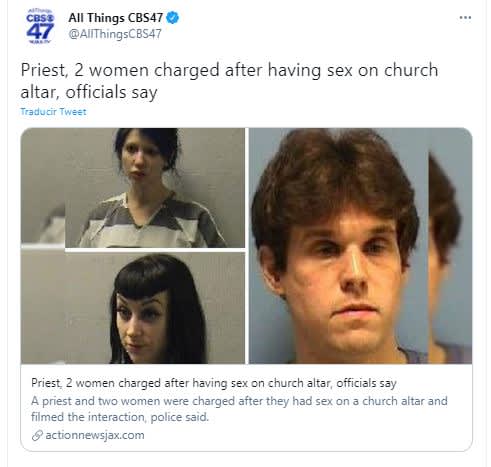The image size is (491, 467).
Task: Open the bottom-left mugshot with black bangs
Action: (133, 308)
